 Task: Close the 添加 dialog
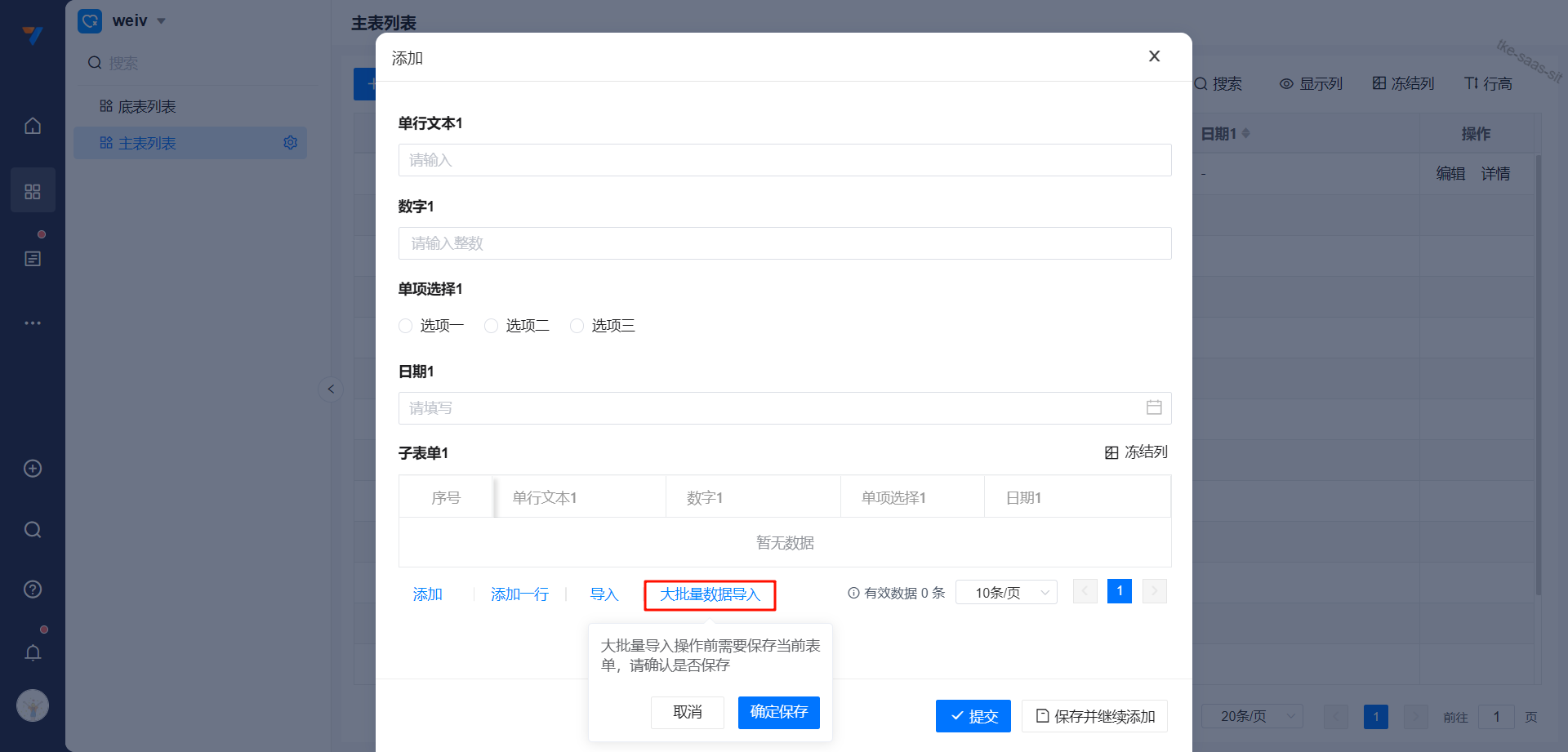[1154, 56]
